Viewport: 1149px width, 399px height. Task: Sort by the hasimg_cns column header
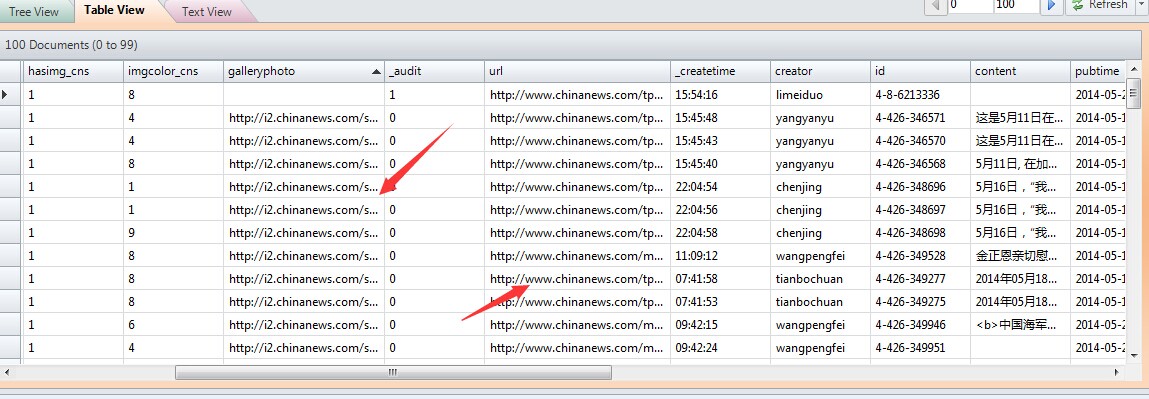[x=73, y=71]
